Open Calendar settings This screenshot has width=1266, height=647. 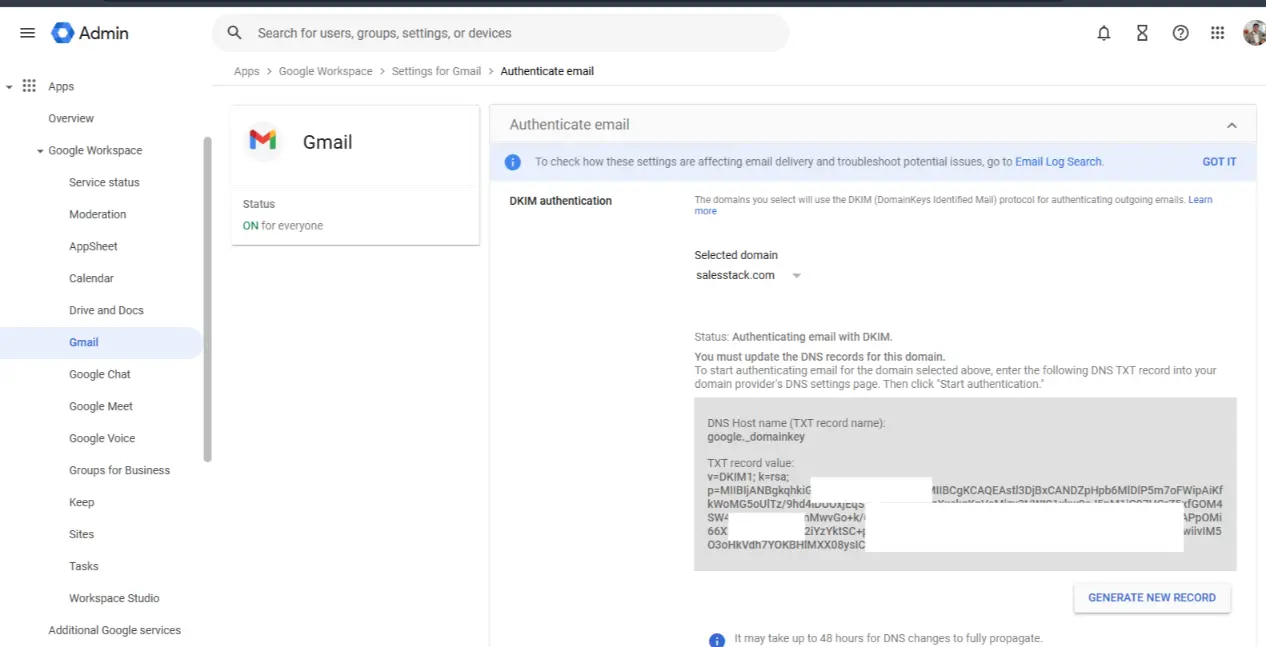click(91, 278)
